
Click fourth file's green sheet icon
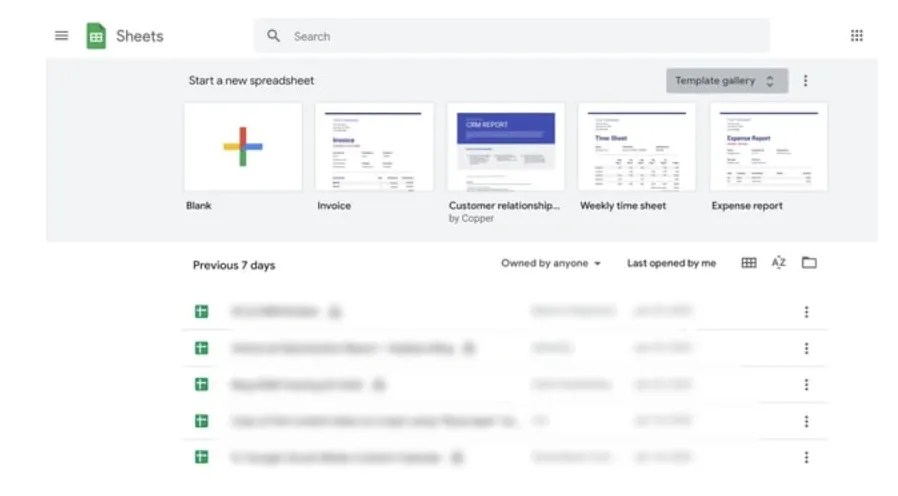pos(202,421)
